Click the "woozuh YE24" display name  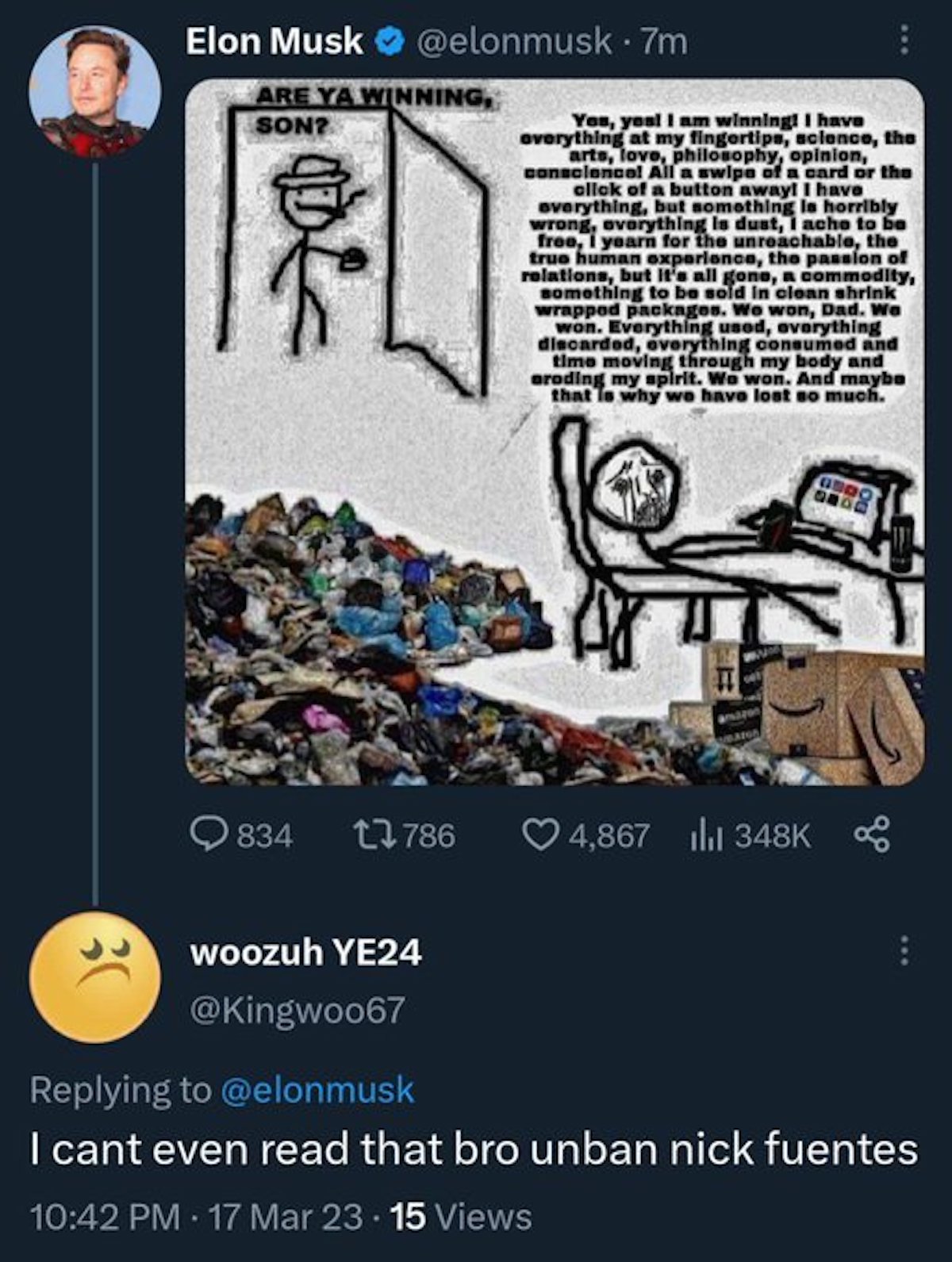305,952
